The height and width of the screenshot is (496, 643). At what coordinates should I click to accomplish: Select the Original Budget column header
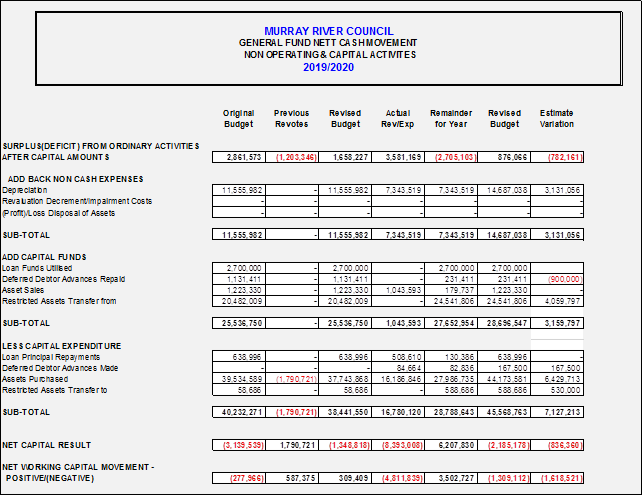239,118
